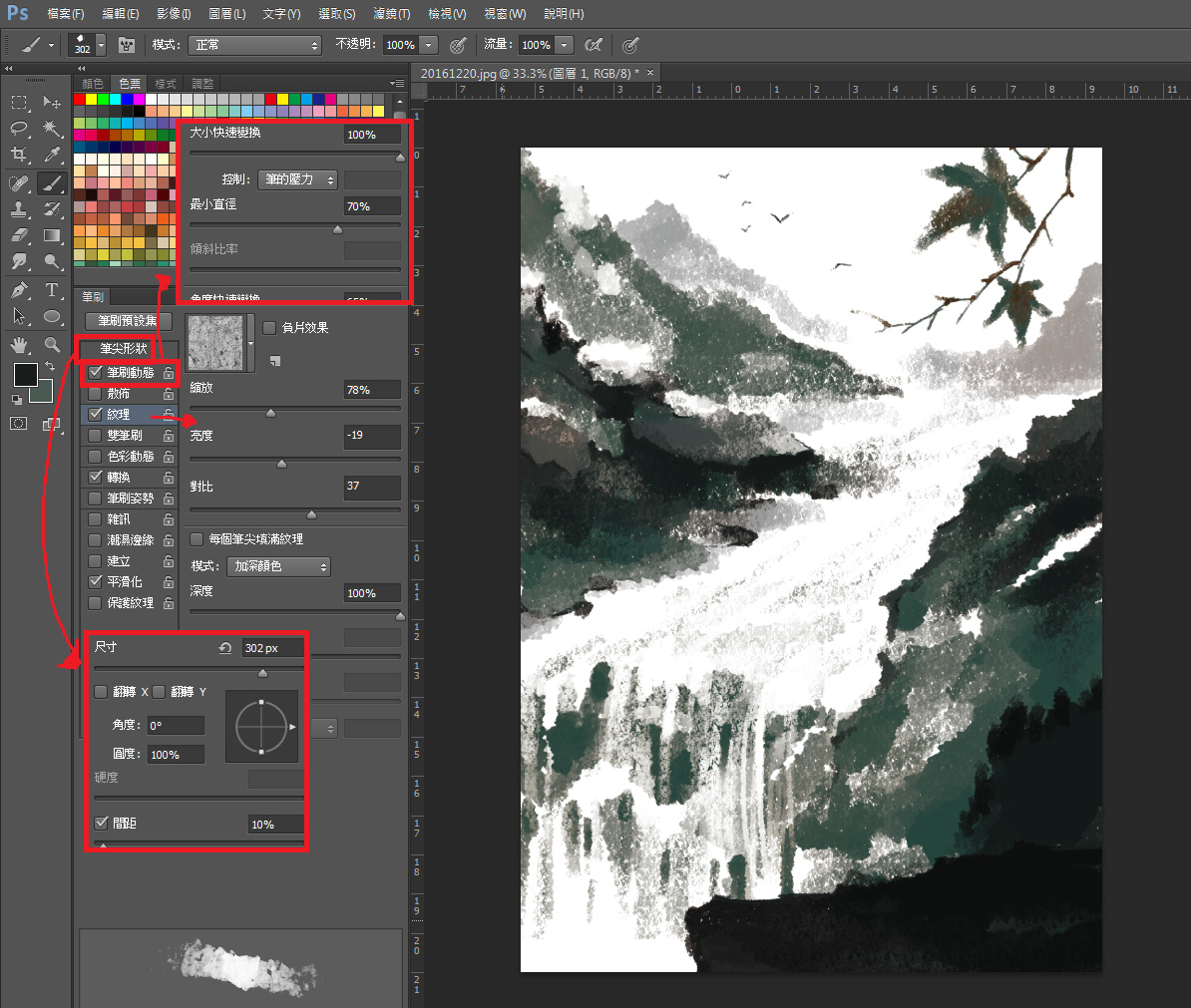Pick the Path Selection arrow tool
Image resolution: width=1191 pixels, height=1008 pixels.
pos(20,316)
